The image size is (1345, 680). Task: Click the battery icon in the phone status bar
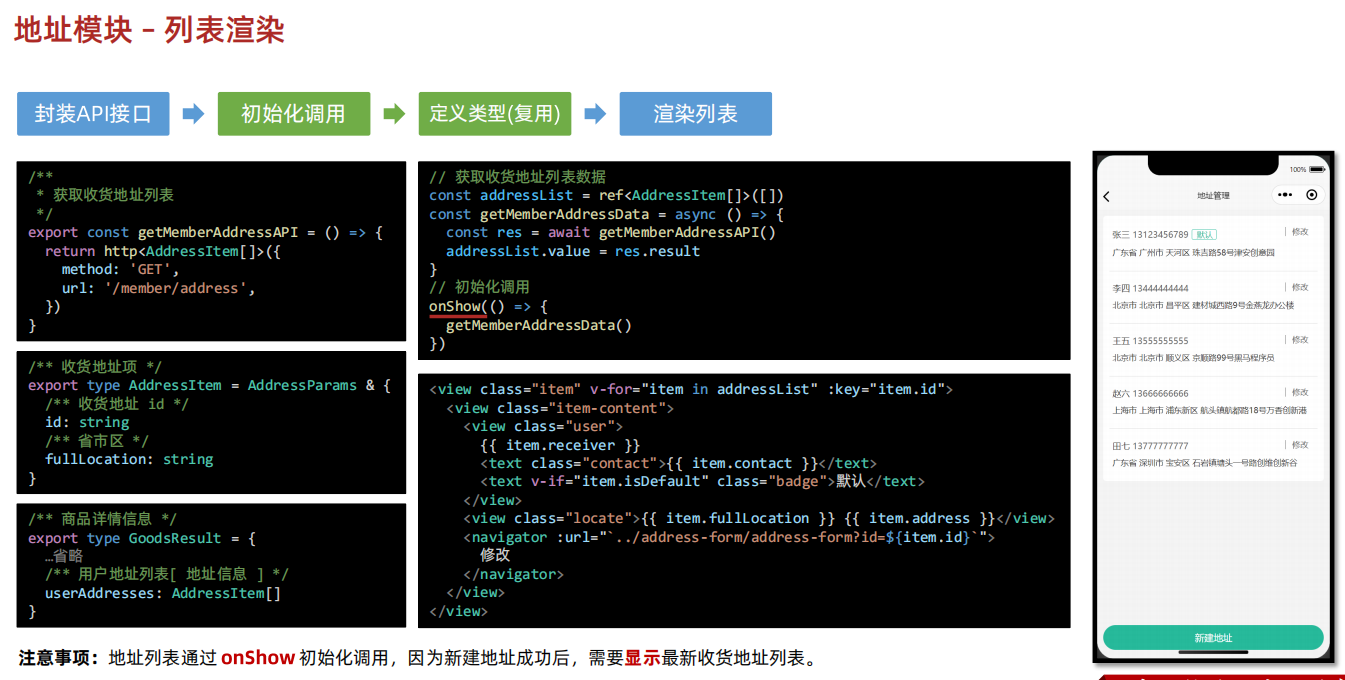click(x=1316, y=169)
